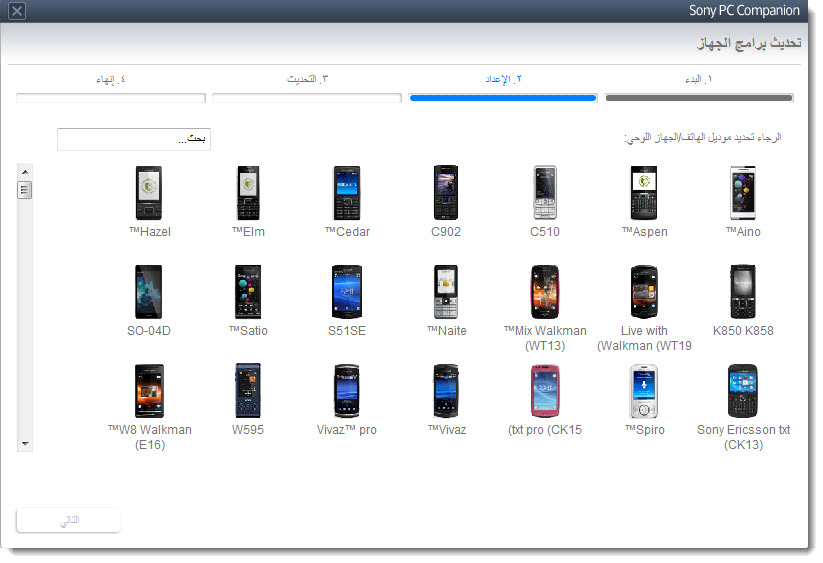Screen dimensions: 823x563
Task: Select the Sony Ericsson txt CK13 image
Action: tap(743, 391)
